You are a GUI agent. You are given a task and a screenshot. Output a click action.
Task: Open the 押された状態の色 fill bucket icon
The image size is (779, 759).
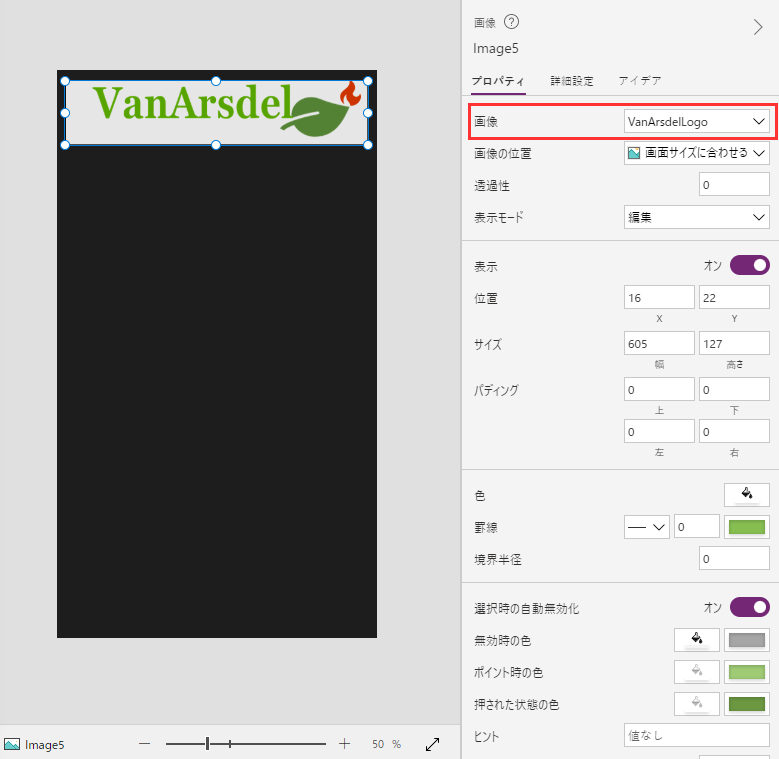click(697, 704)
